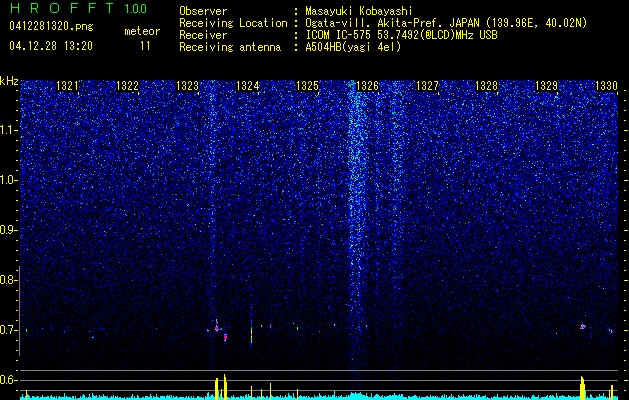Click the 1323 time marker
The width and height of the screenshot is (629, 400).
(187, 85)
